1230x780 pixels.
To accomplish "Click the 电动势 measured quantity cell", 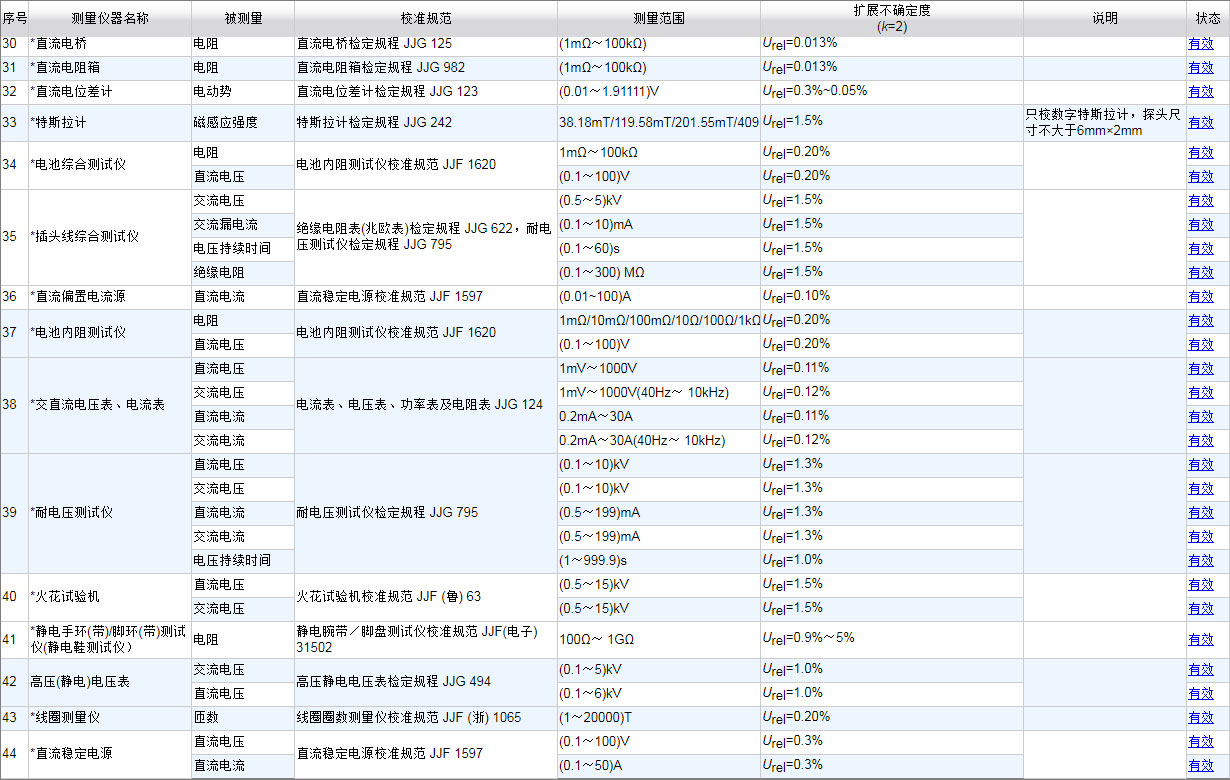I will click(x=242, y=92).
